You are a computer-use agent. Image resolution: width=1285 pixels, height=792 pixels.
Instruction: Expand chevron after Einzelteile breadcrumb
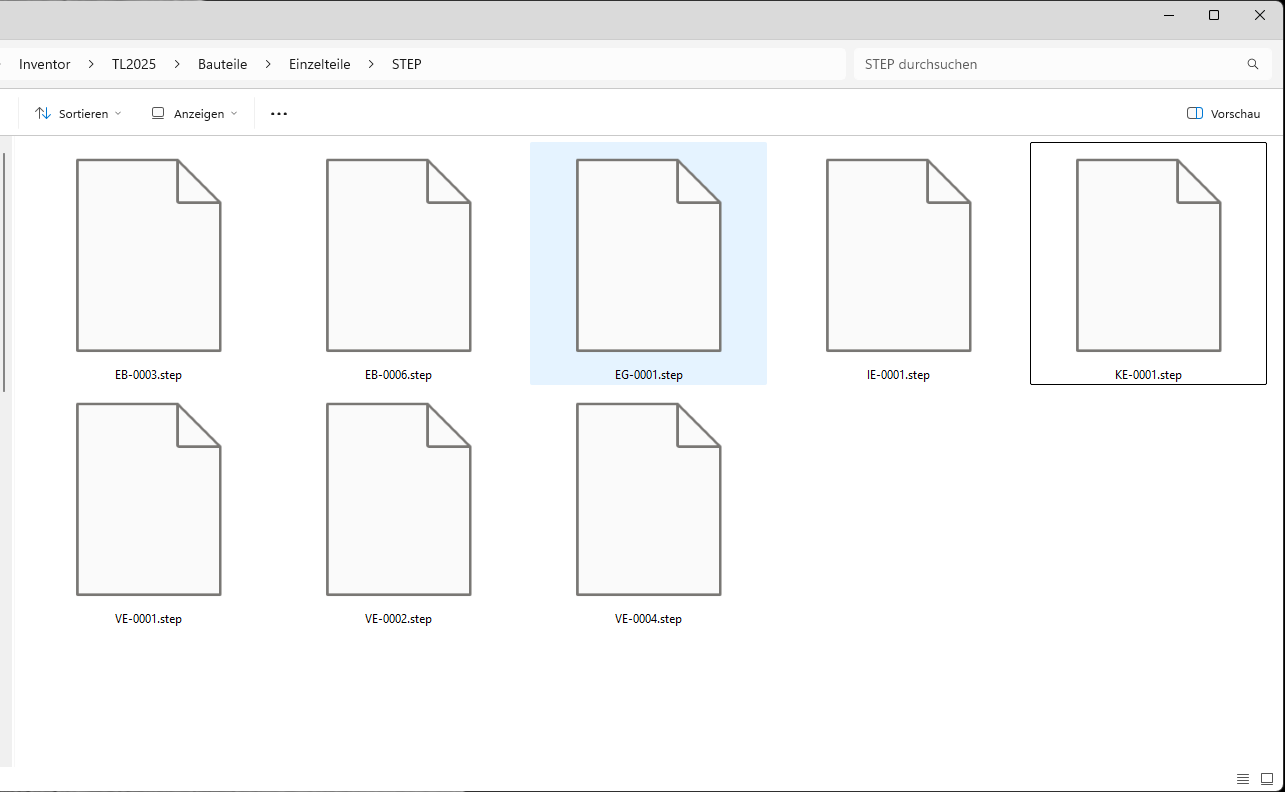click(371, 64)
